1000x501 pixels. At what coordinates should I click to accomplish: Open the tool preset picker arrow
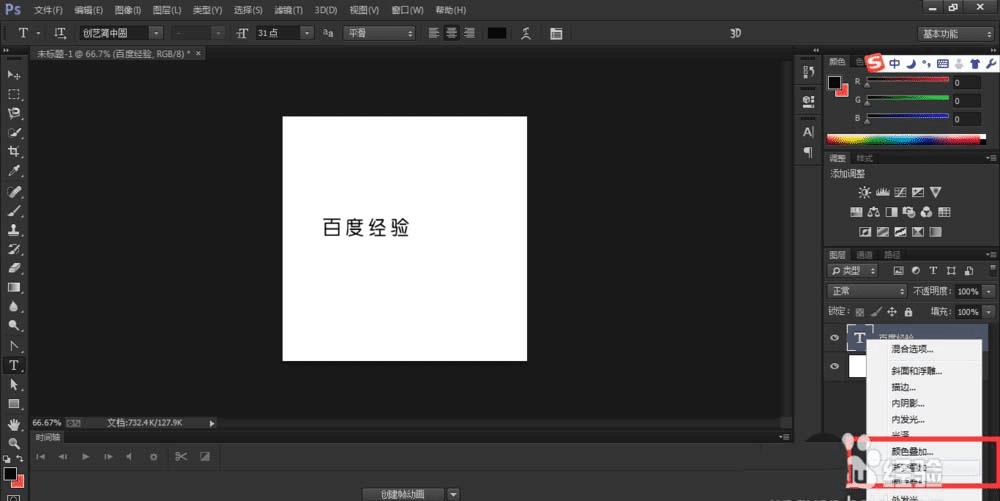(38, 33)
